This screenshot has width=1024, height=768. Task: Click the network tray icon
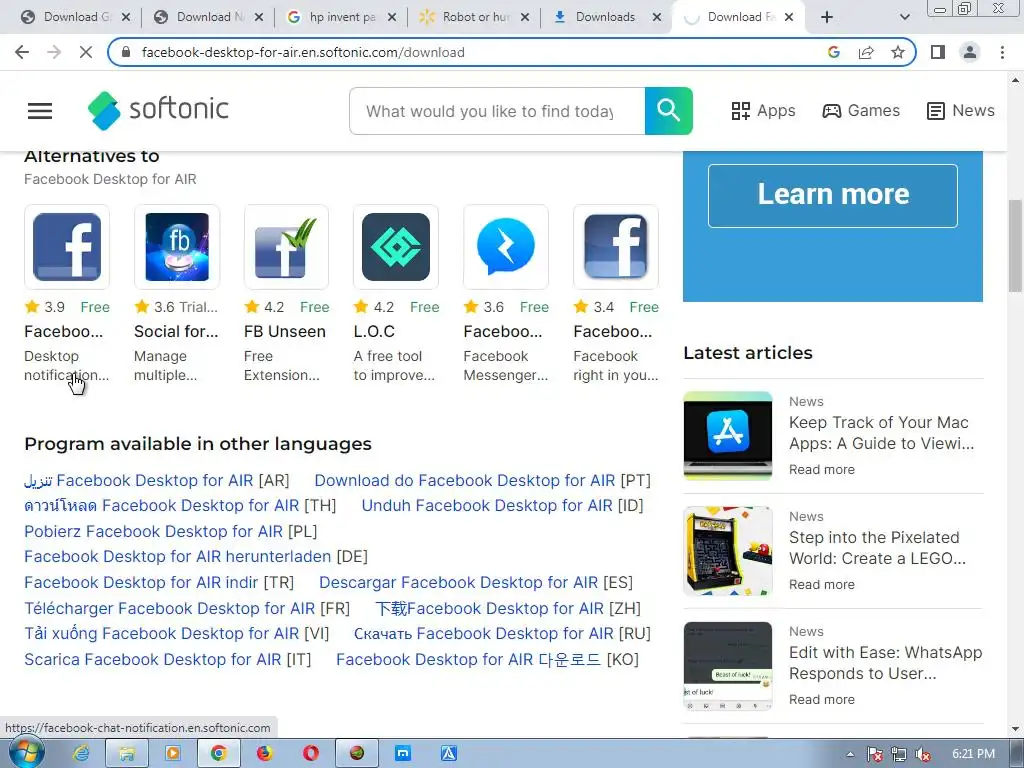(899, 754)
